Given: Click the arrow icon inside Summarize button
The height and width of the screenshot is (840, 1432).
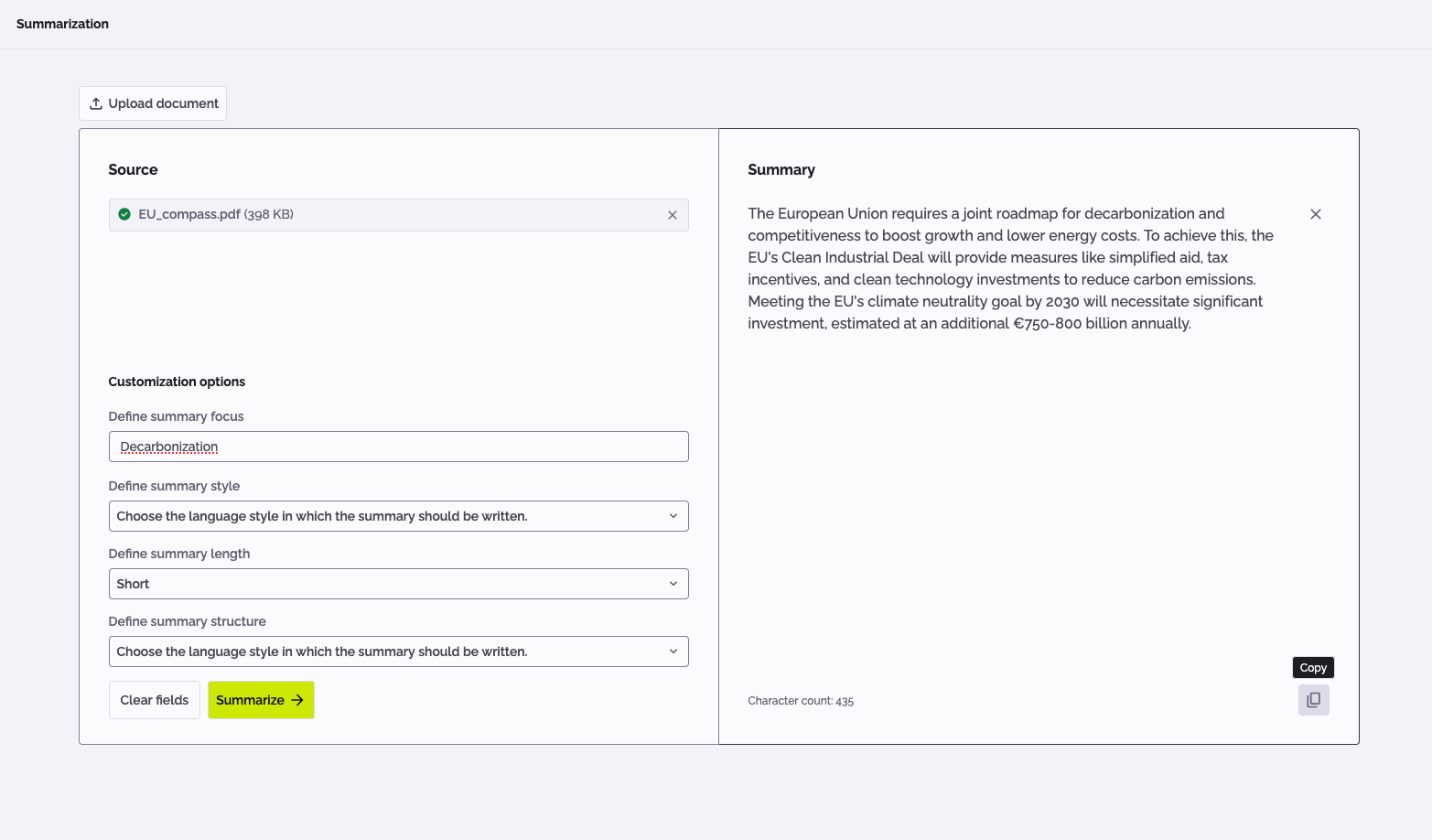Looking at the screenshot, I should click(297, 699).
